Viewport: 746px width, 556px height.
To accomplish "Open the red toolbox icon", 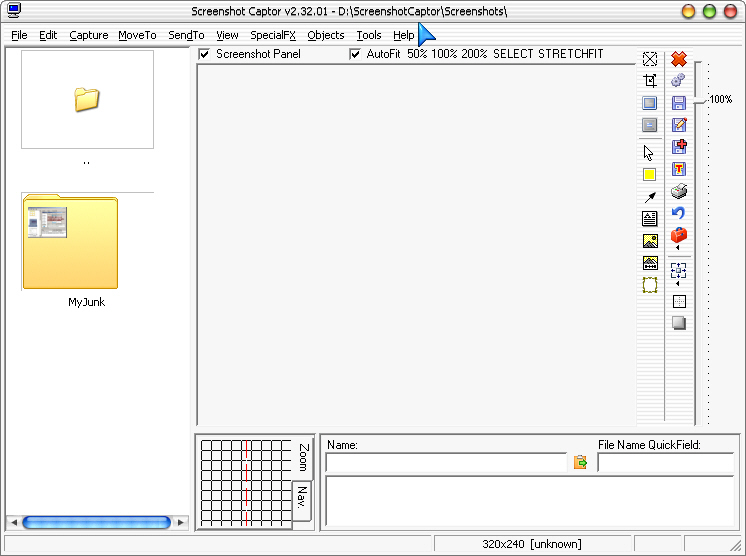I will (679, 234).
